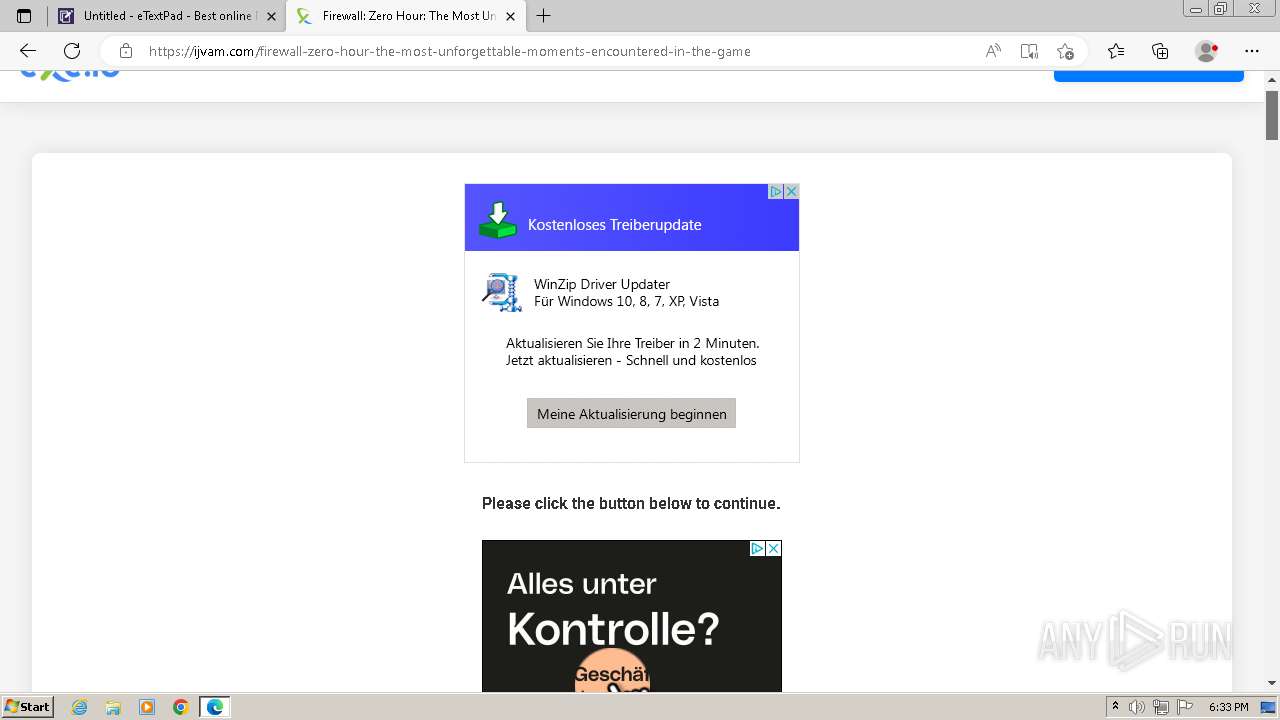Select the Firewall: Zero Hour tab
This screenshot has height=720, width=1280.
(405, 16)
